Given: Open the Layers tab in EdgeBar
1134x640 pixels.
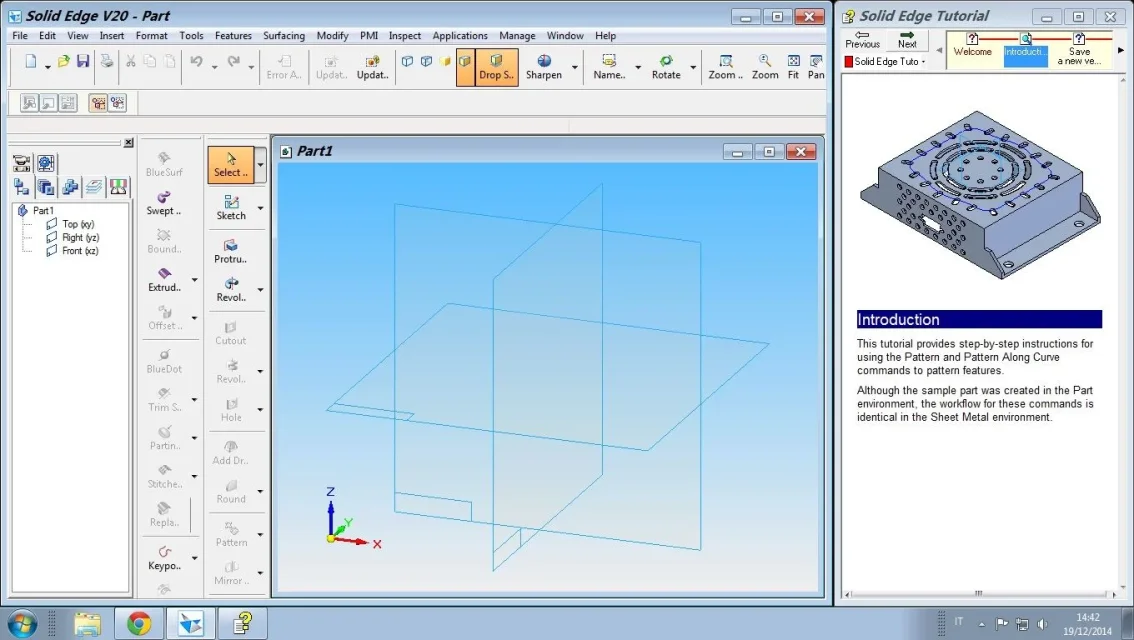Looking at the screenshot, I should click(x=94, y=187).
